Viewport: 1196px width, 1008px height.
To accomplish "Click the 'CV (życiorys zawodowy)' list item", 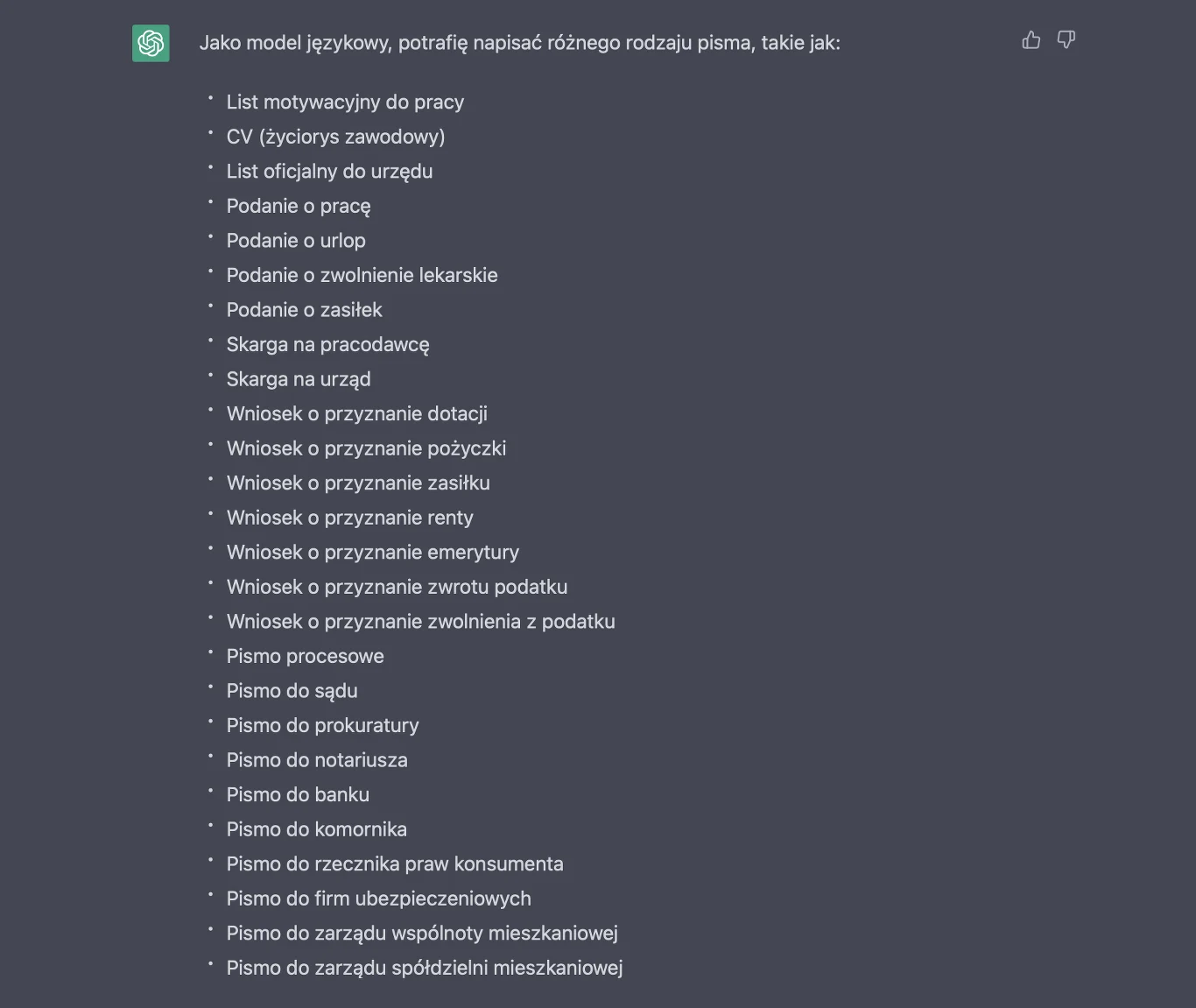I will pyautogui.click(x=335, y=137).
